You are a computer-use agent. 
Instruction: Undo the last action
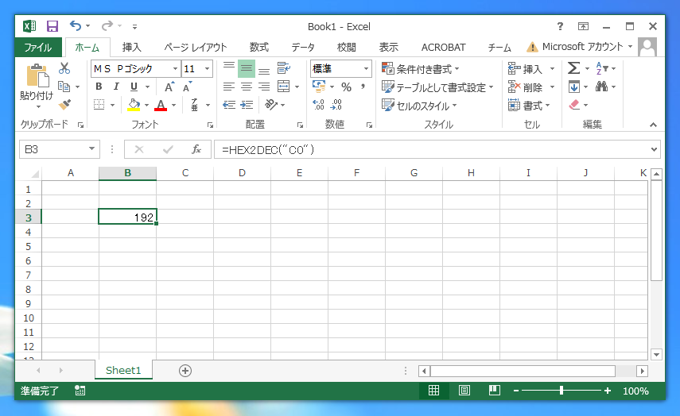click(x=75, y=26)
